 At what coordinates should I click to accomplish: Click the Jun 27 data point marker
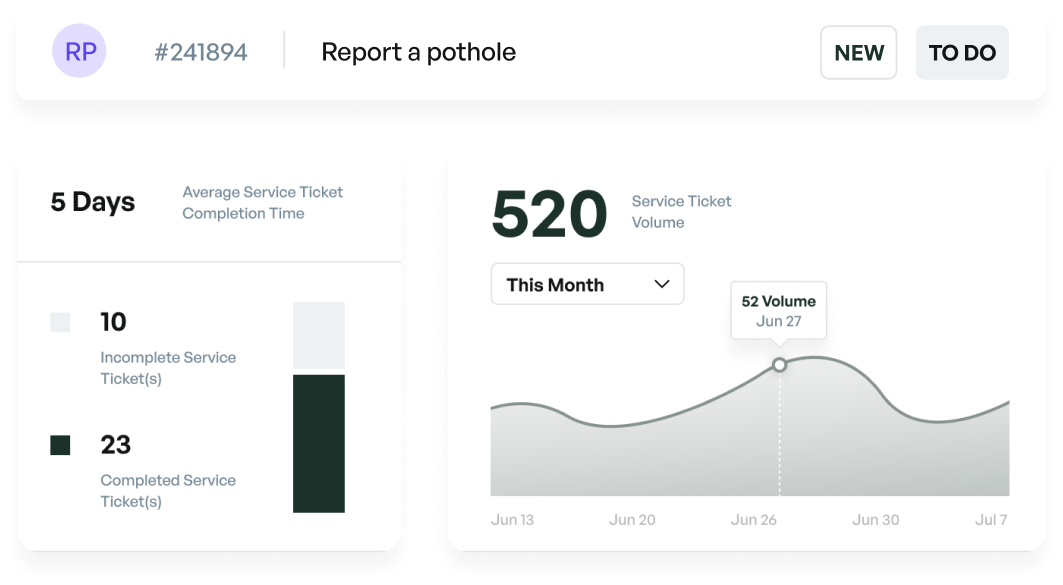point(779,365)
